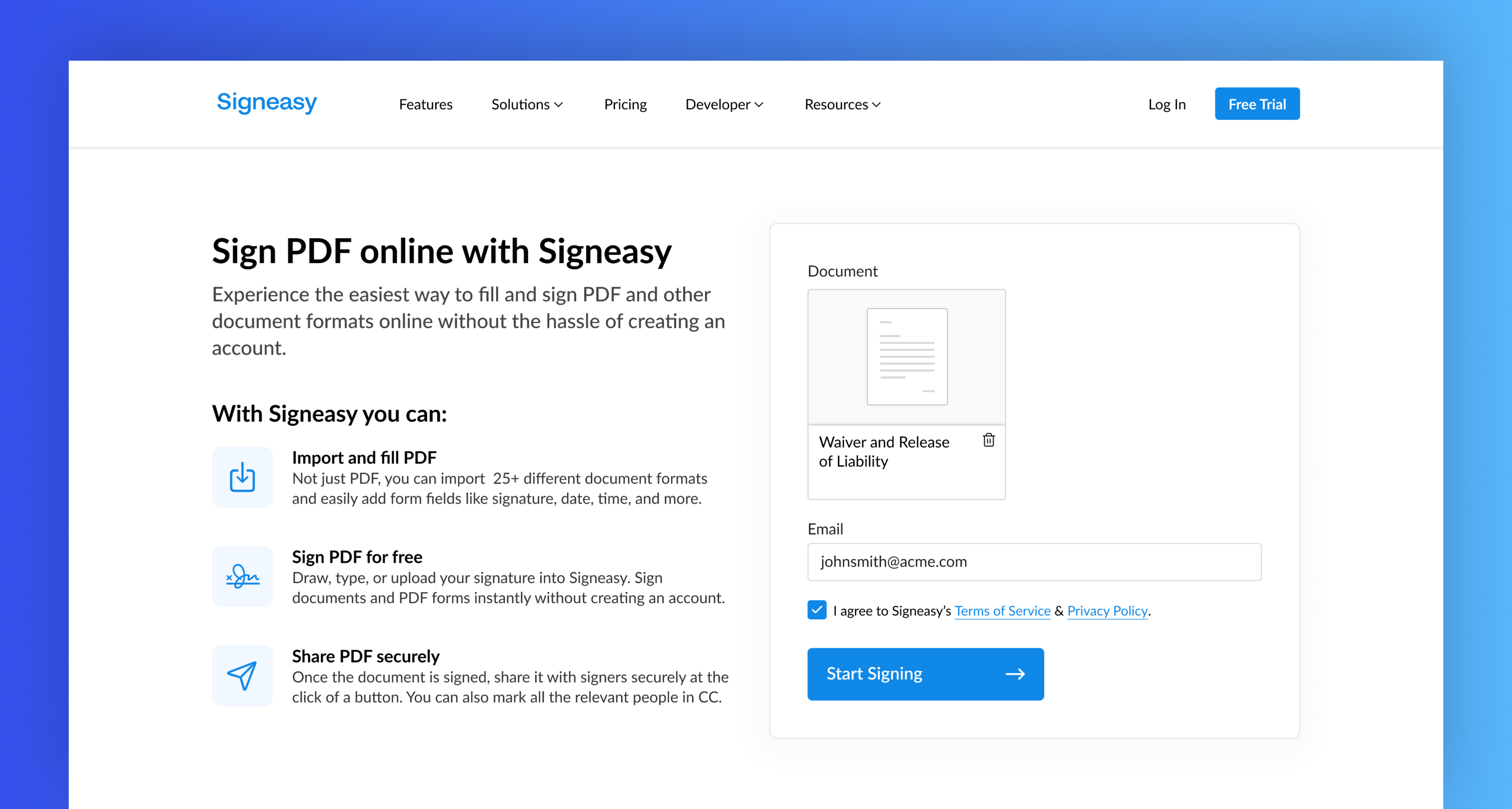Select the Import and fill PDF download icon
Image resolution: width=1512 pixels, height=809 pixels.
(242, 477)
